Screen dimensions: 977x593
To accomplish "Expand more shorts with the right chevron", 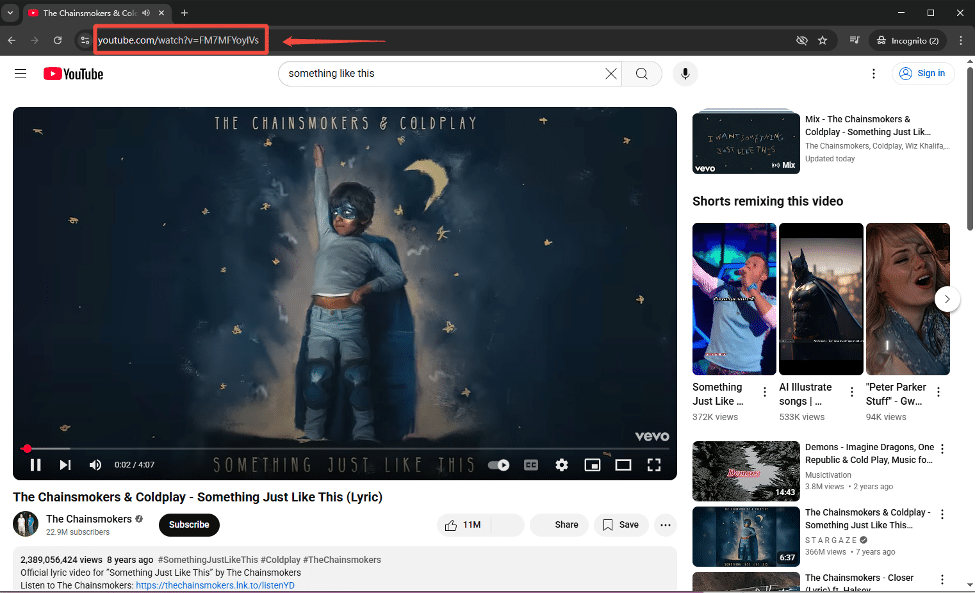I will pyautogui.click(x=947, y=298).
